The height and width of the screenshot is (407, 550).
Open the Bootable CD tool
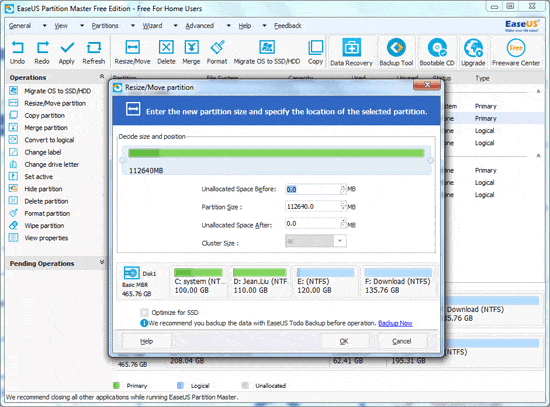point(437,52)
